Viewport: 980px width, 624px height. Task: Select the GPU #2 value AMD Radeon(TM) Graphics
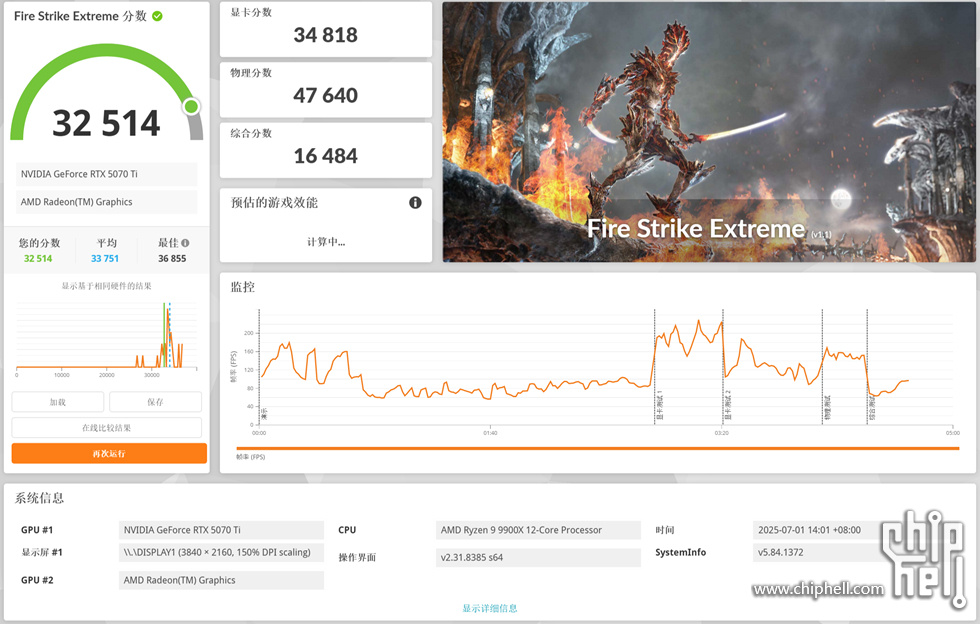221,580
